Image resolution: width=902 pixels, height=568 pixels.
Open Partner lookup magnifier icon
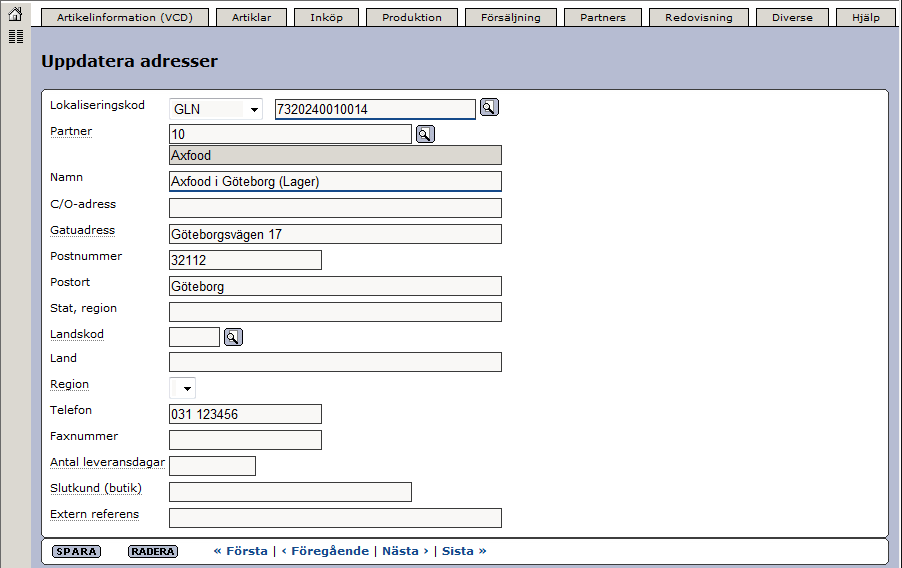[x=425, y=134]
